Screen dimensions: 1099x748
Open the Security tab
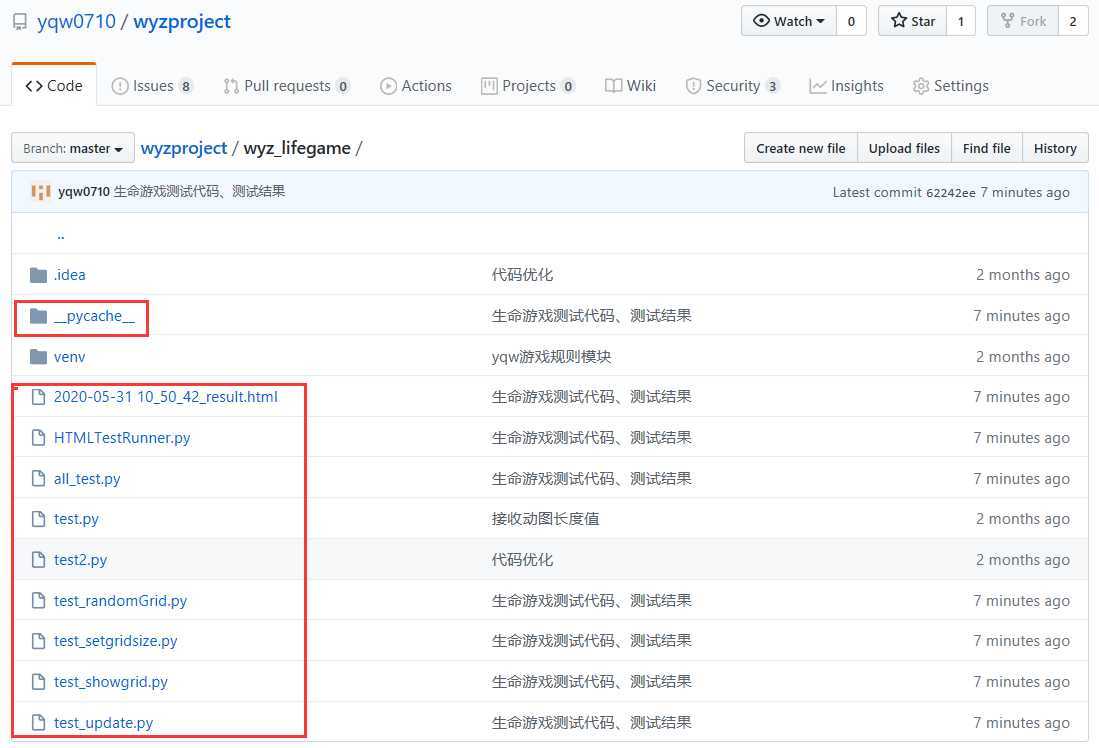tap(732, 86)
